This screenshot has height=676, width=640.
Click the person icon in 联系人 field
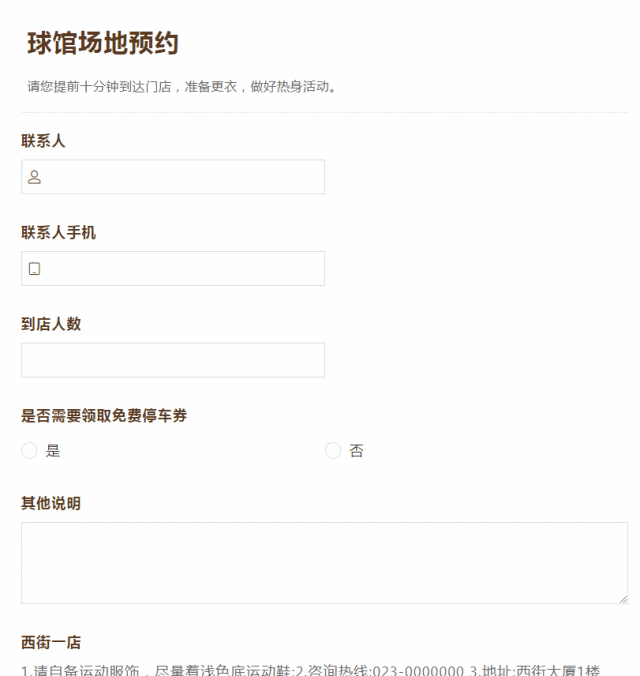point(34,177)
